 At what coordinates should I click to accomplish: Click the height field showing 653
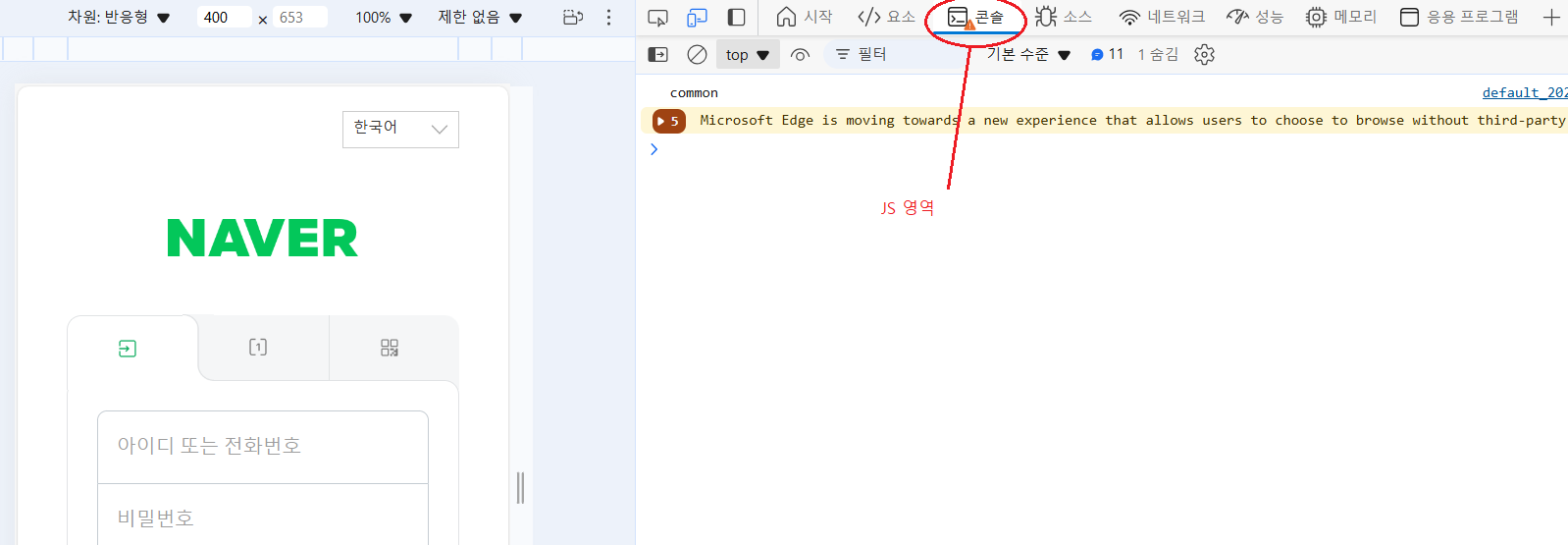click(x=300, y=18)
